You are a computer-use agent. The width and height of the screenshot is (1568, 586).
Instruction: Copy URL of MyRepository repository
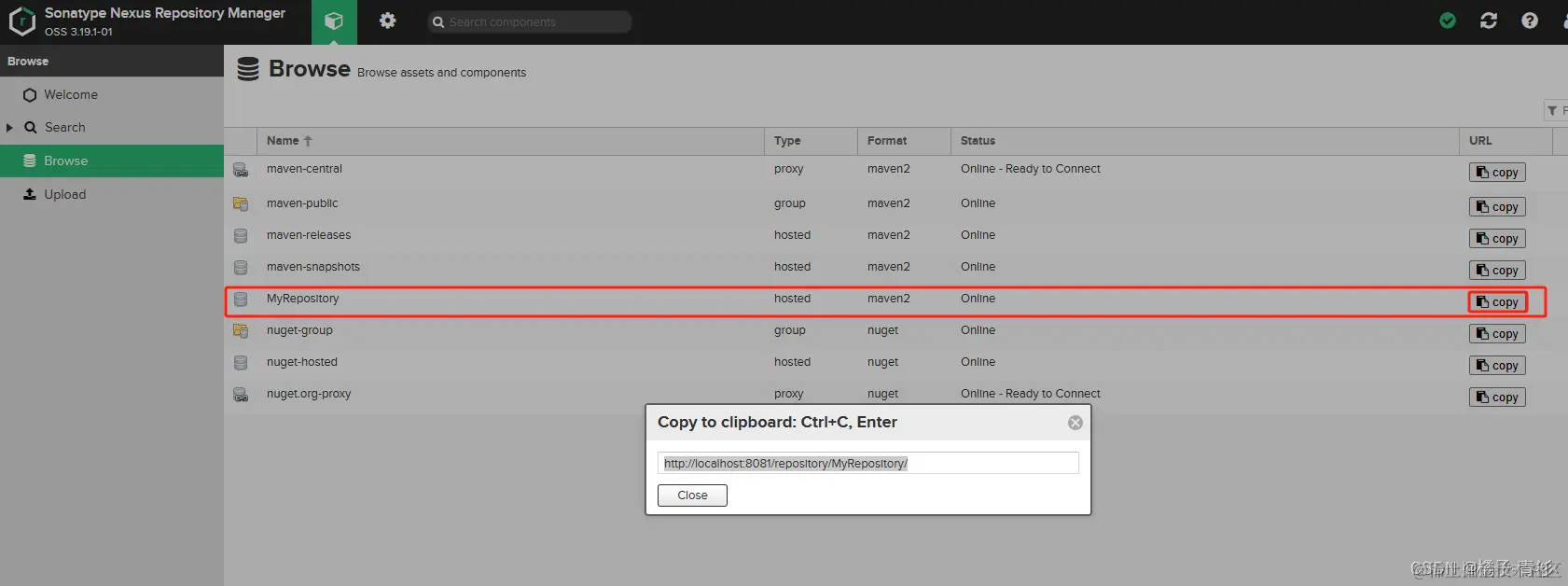[1497, 302]
